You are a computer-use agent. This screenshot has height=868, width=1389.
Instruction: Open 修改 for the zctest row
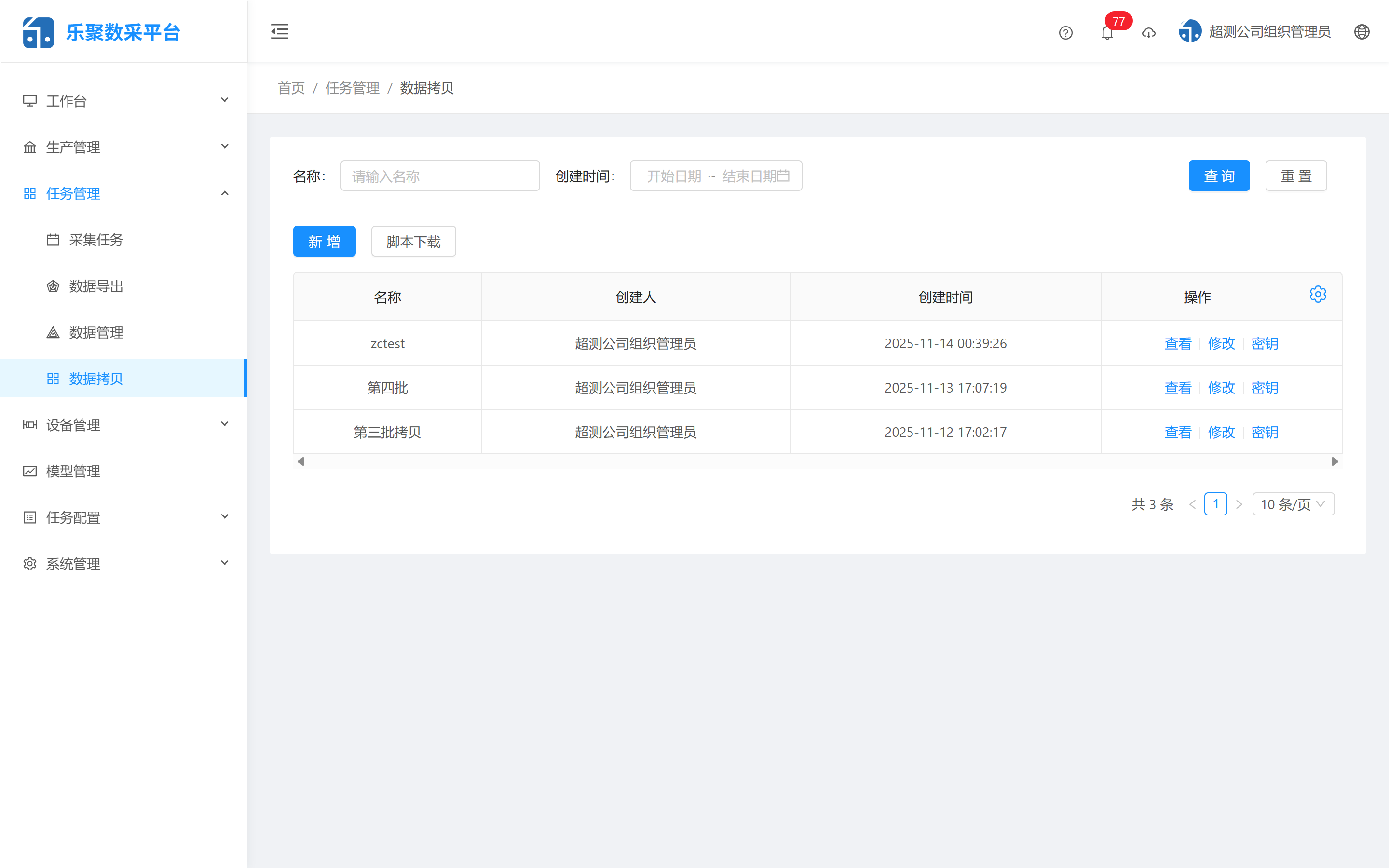[x=1221, y=343]
